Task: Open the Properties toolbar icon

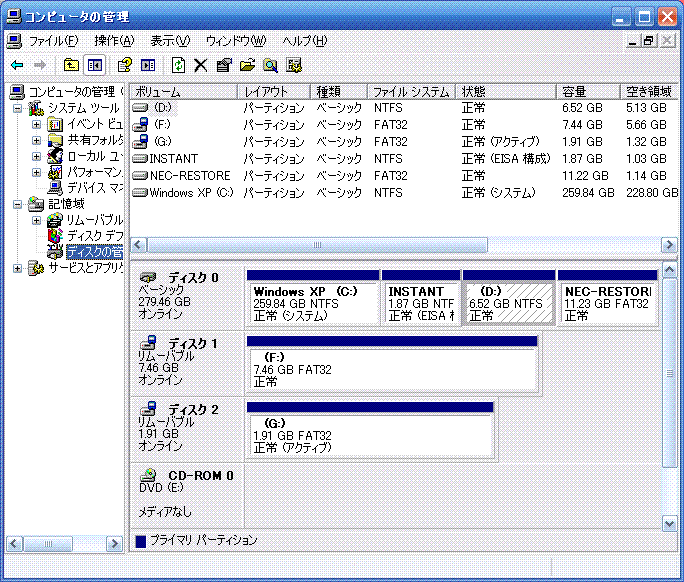Action: pyautogui.click(x=224, y=65)
